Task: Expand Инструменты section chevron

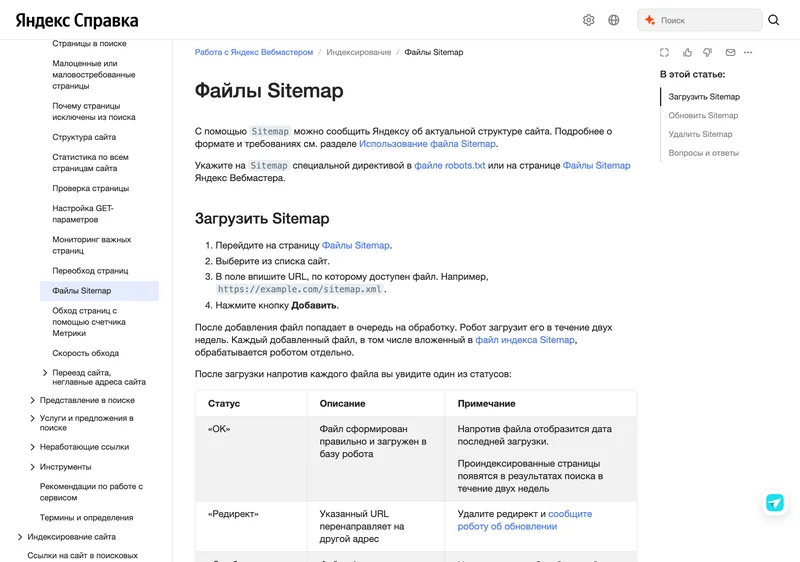Action: tap(32, 467)
